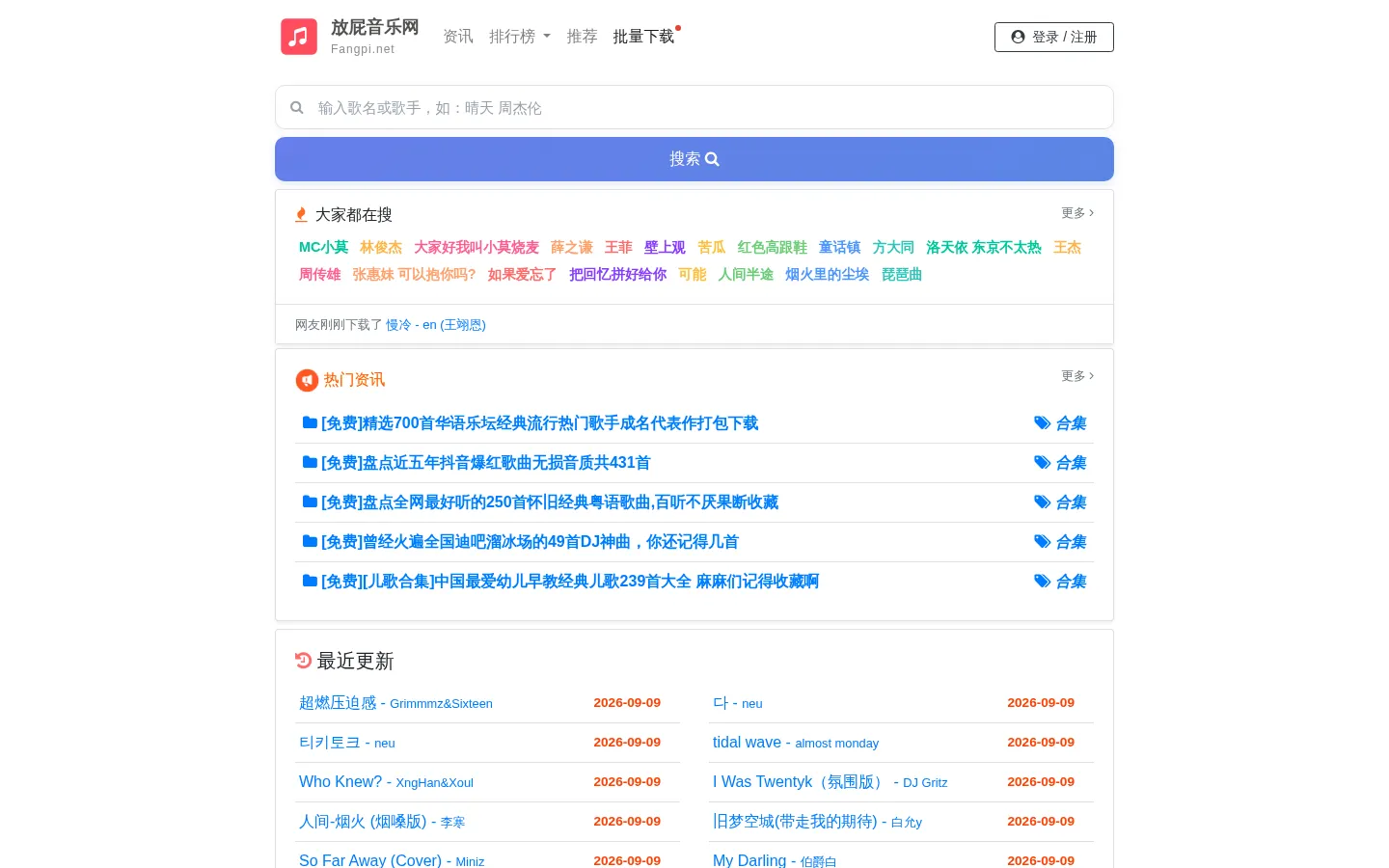Click folder icon before 怀旧经典粤语歌曲 entry
This screenshot has width=1389, height=868.
[310, 502]
